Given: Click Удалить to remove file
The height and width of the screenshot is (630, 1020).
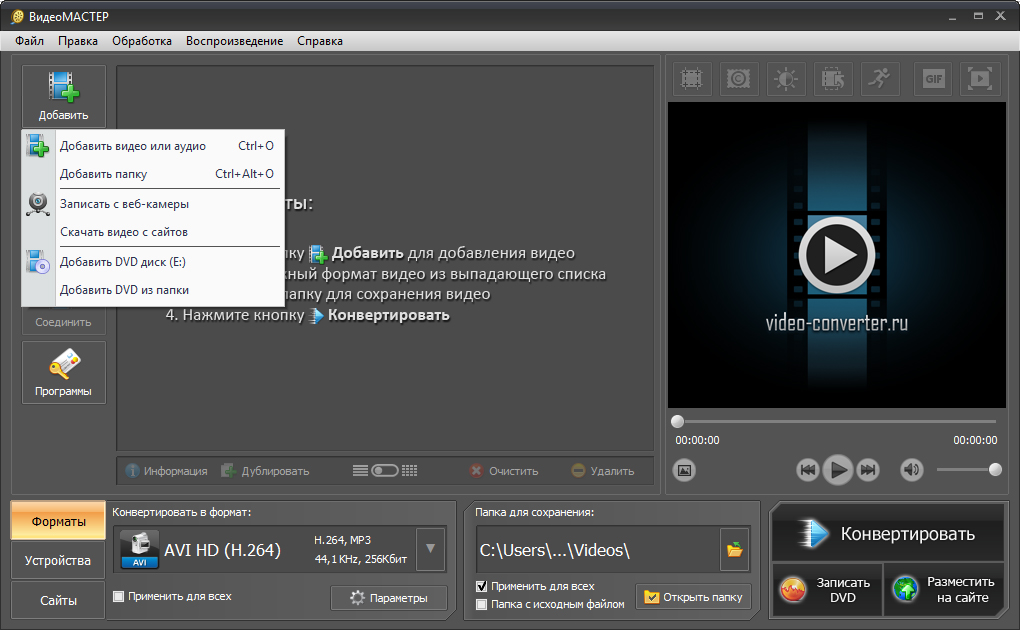Looking at the screenshot, I should 602,471.
